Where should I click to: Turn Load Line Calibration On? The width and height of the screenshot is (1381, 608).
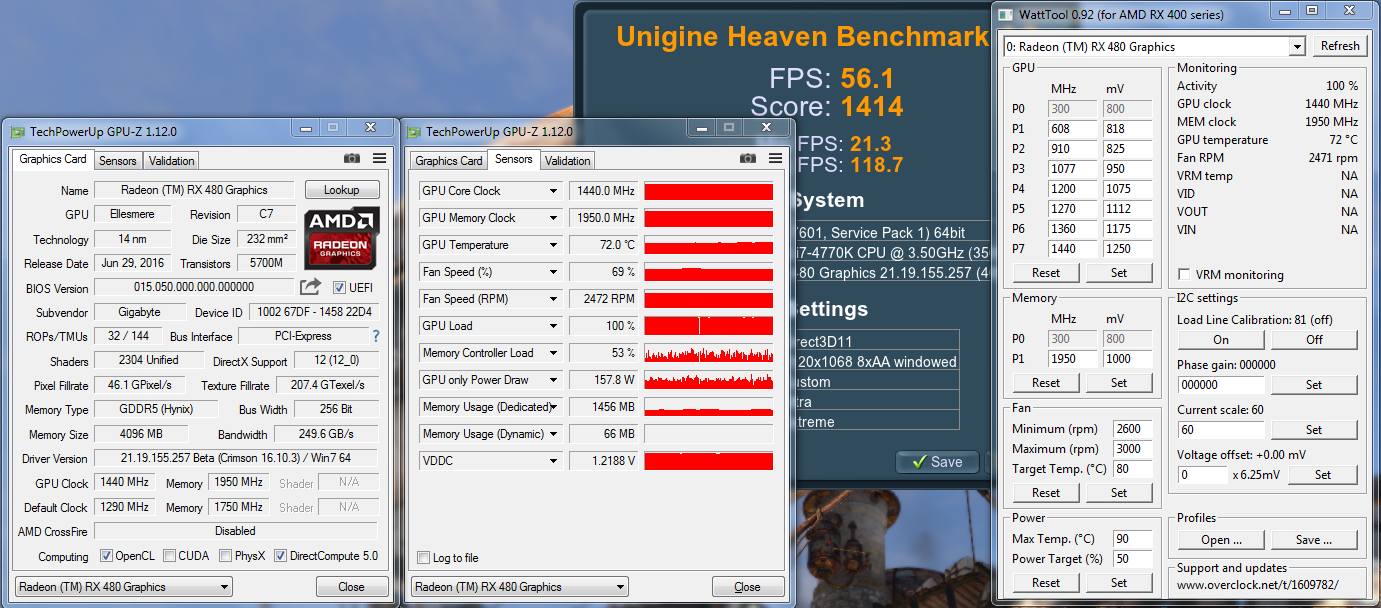pyautogui.click(x=1221, y=339)
